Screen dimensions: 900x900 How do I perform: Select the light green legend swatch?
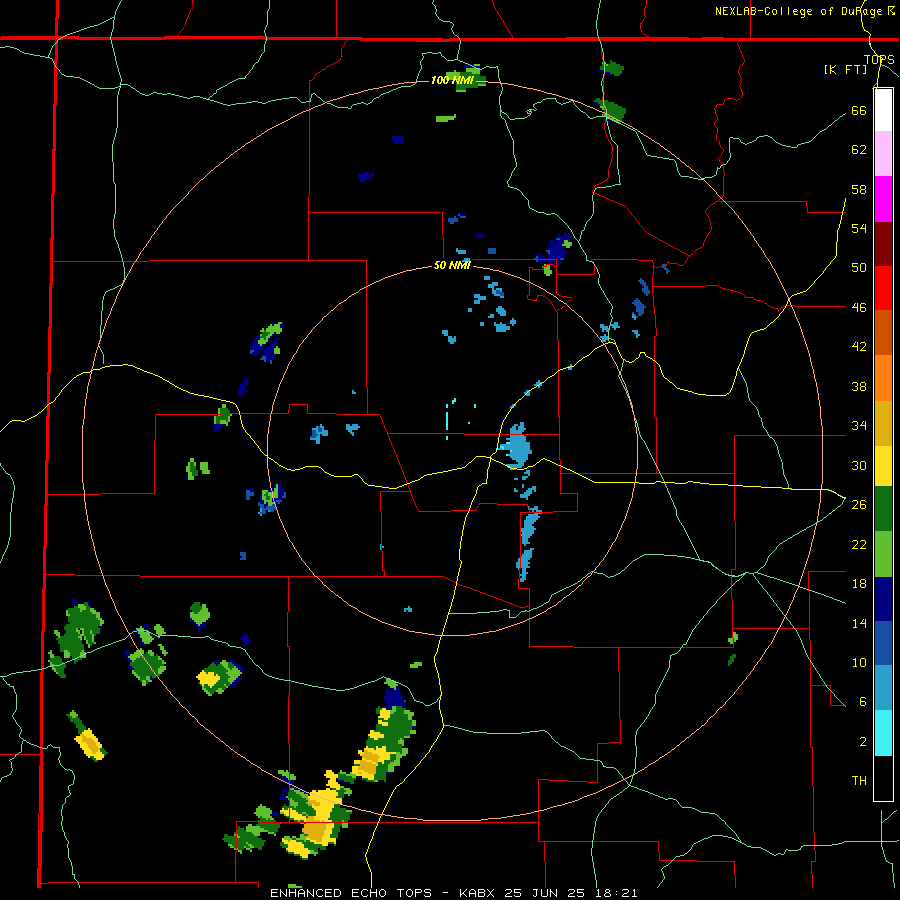coord(883,554)
